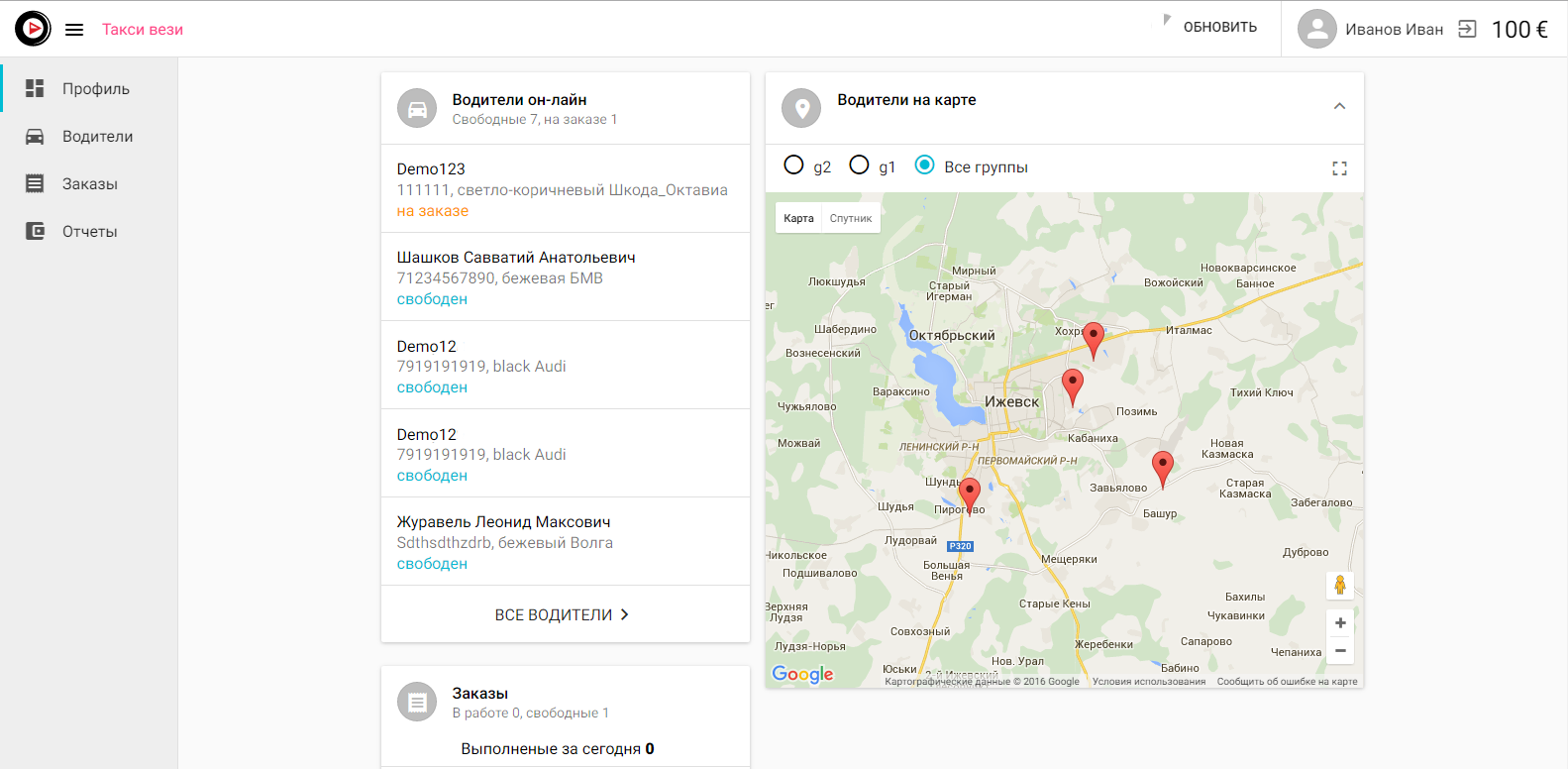
Task: Go to Отчеты in sidebar
Action: click(x=89, y=232)
